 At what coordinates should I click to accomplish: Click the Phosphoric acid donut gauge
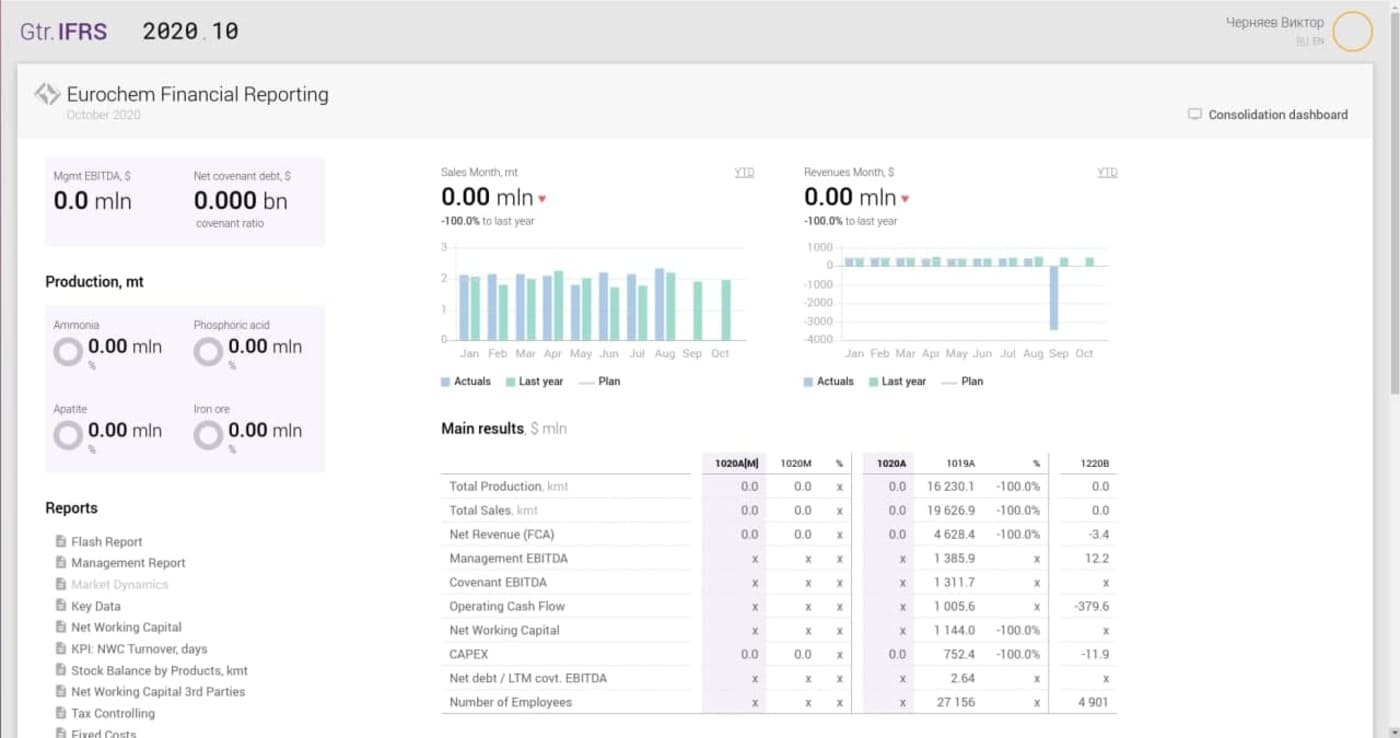pos(208,351)
